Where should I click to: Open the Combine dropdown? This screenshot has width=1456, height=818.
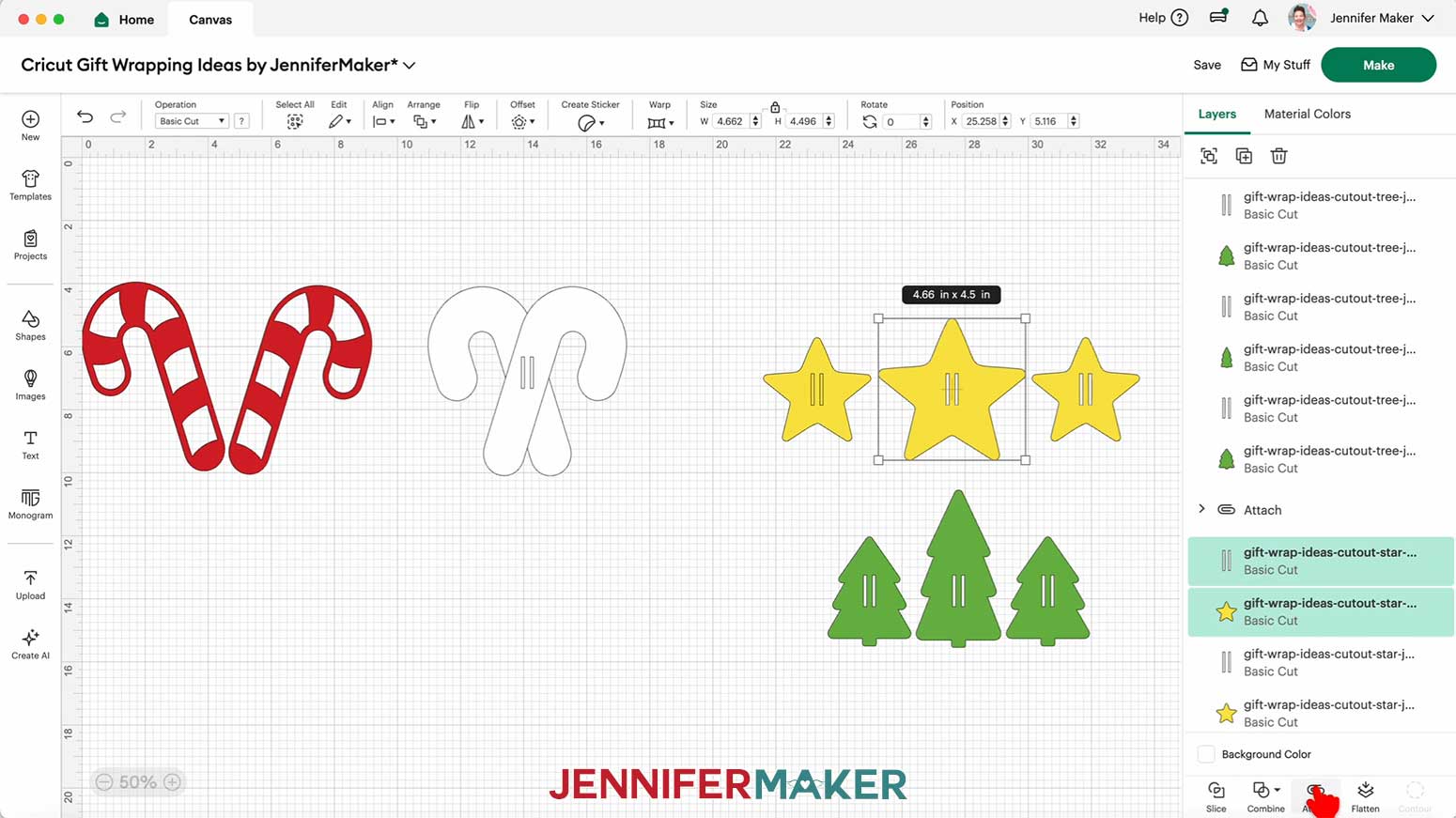tap(1265, 796)
